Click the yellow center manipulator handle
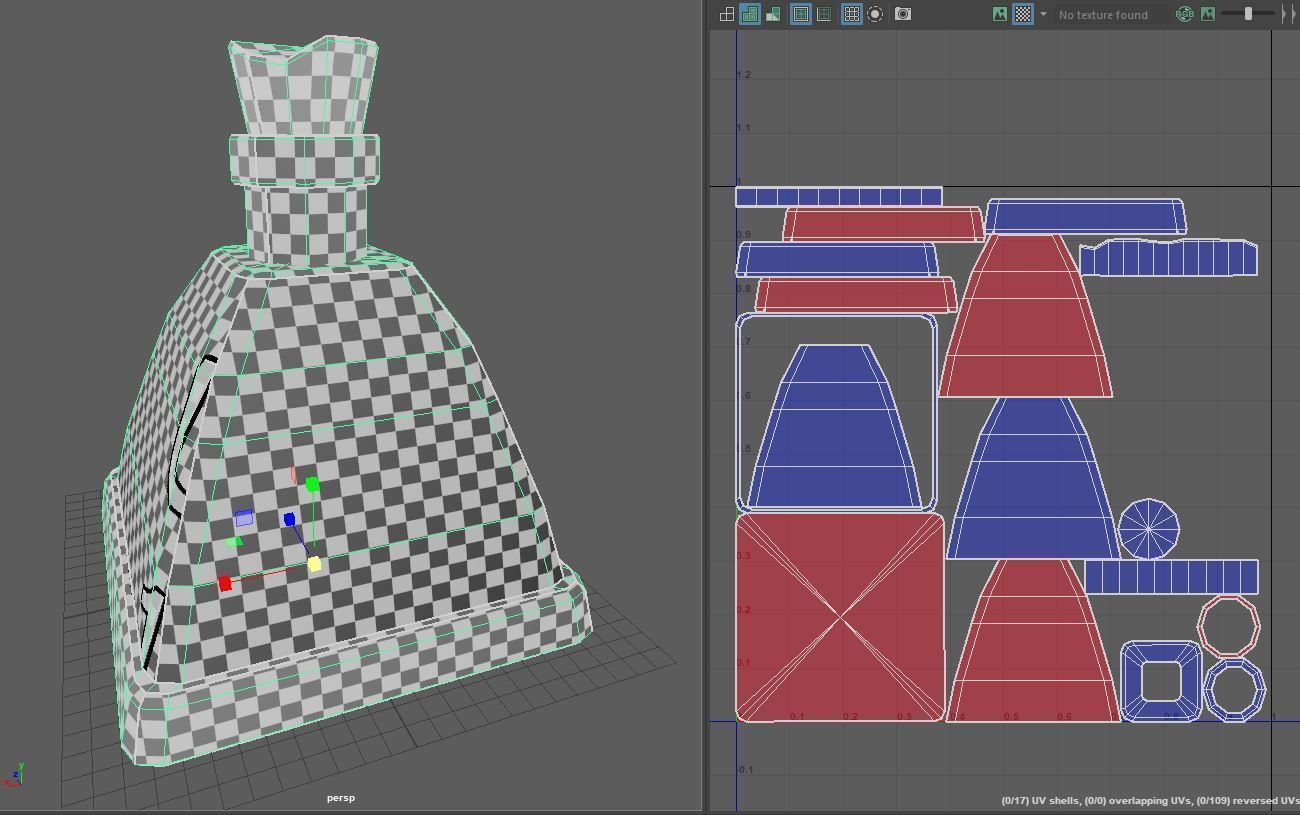 click(314, 565)
